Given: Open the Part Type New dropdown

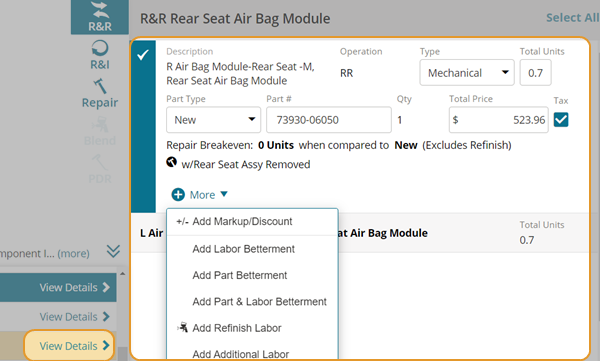Looking at the screenshot, I should 214,120.
